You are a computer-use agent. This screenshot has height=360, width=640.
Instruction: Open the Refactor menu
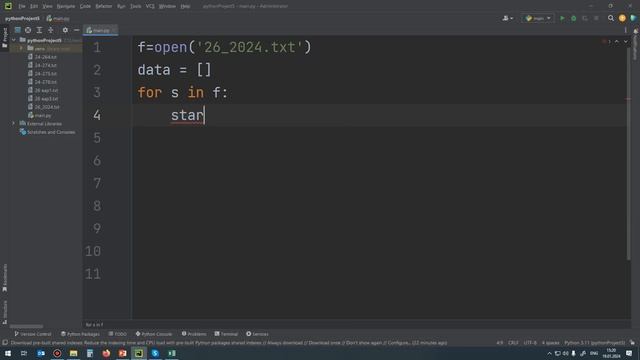104,6
